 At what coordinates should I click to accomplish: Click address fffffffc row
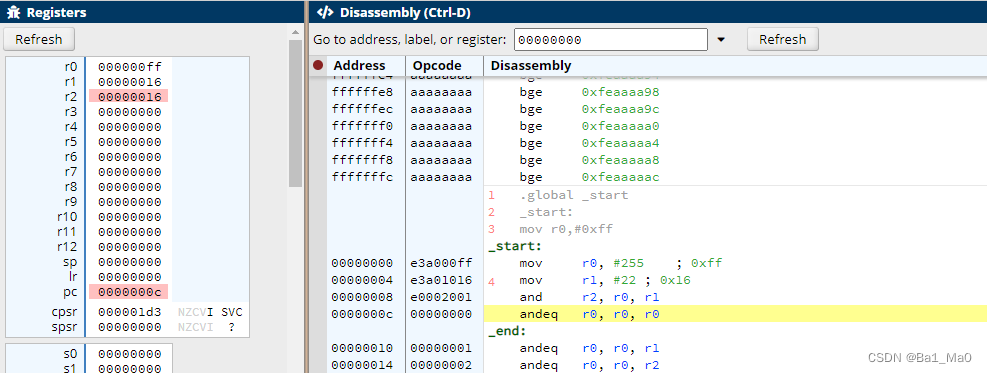[x=362, y=177]
